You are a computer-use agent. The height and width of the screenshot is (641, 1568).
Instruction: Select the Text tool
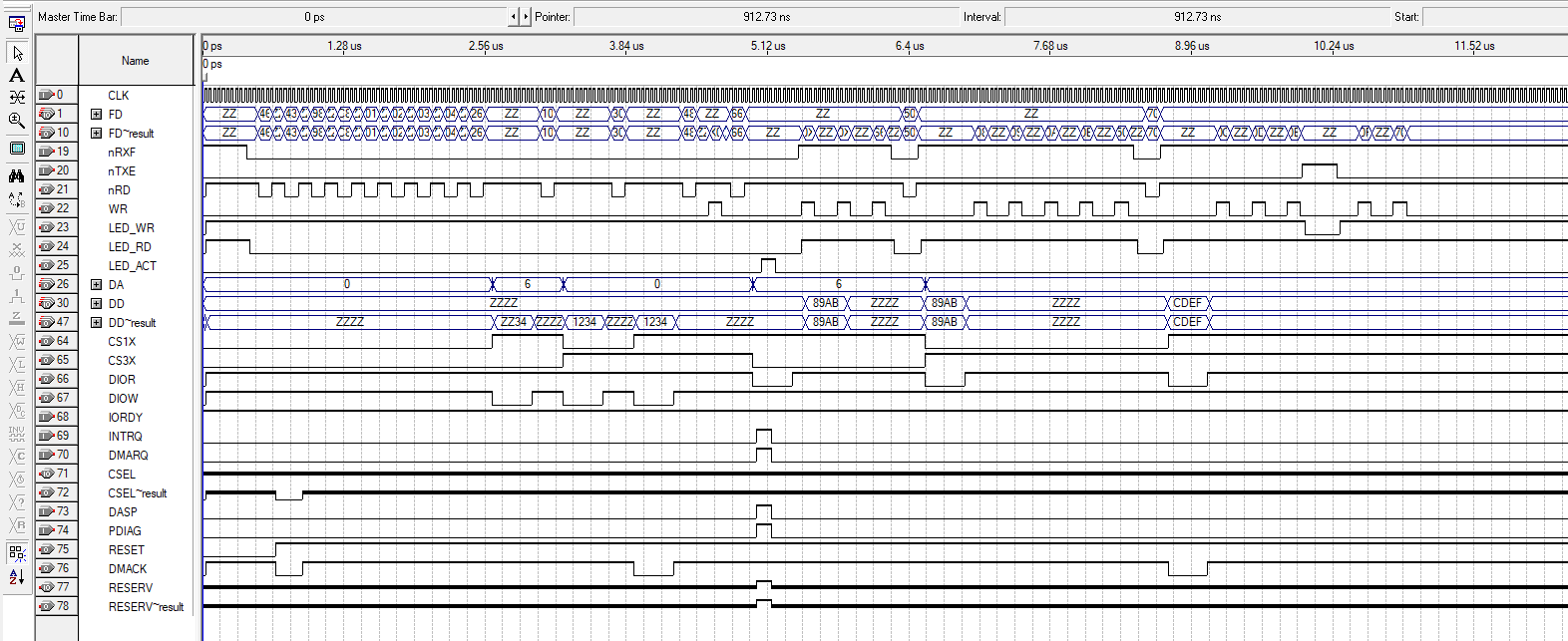(17, 75)
